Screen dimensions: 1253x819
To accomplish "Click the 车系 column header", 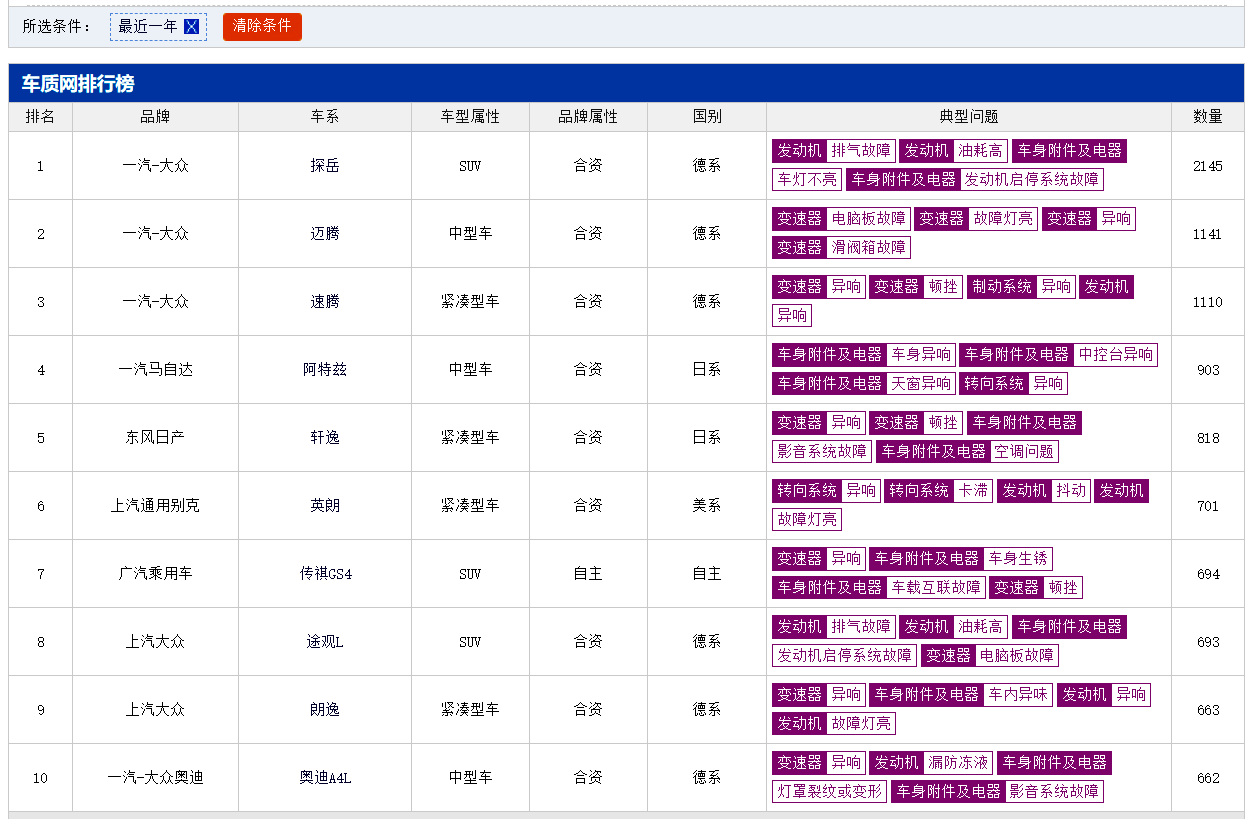I will pyautogui.click(x=325, y=117).
